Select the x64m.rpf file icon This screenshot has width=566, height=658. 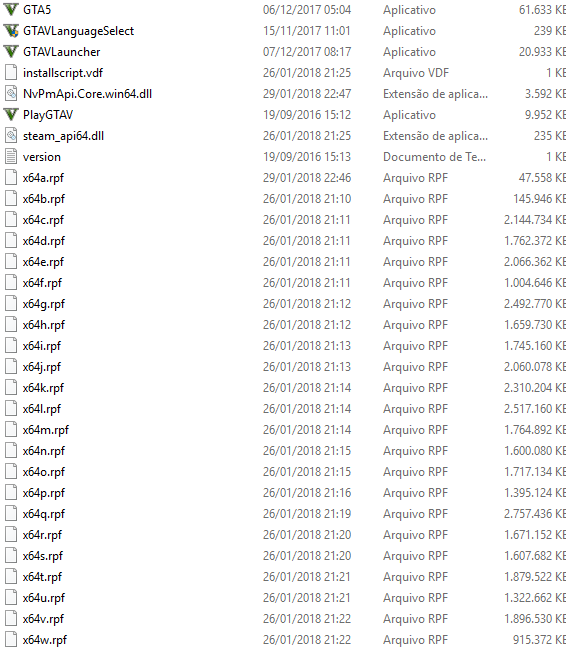coord(11,429)
